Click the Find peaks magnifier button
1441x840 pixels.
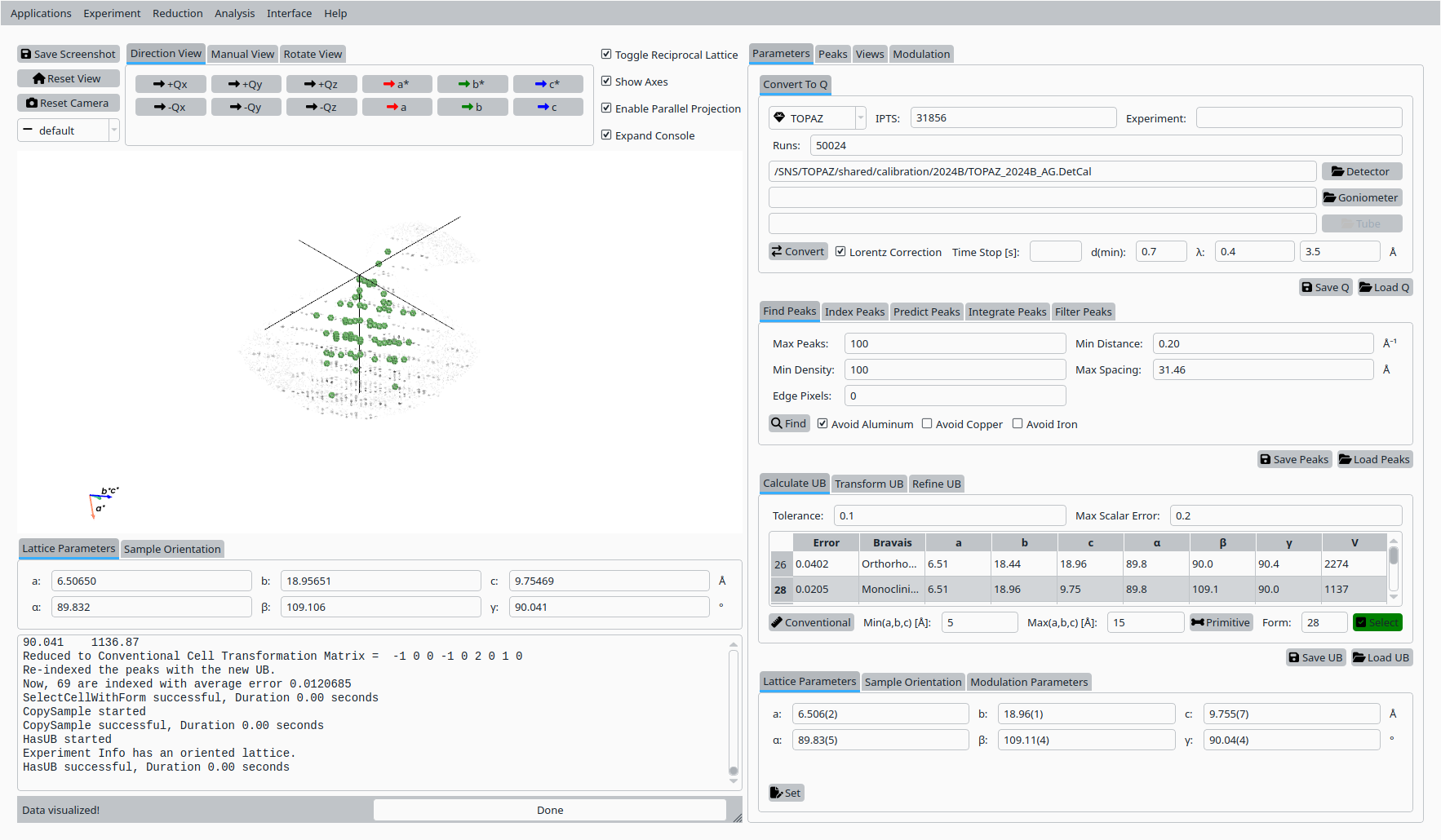788,423
